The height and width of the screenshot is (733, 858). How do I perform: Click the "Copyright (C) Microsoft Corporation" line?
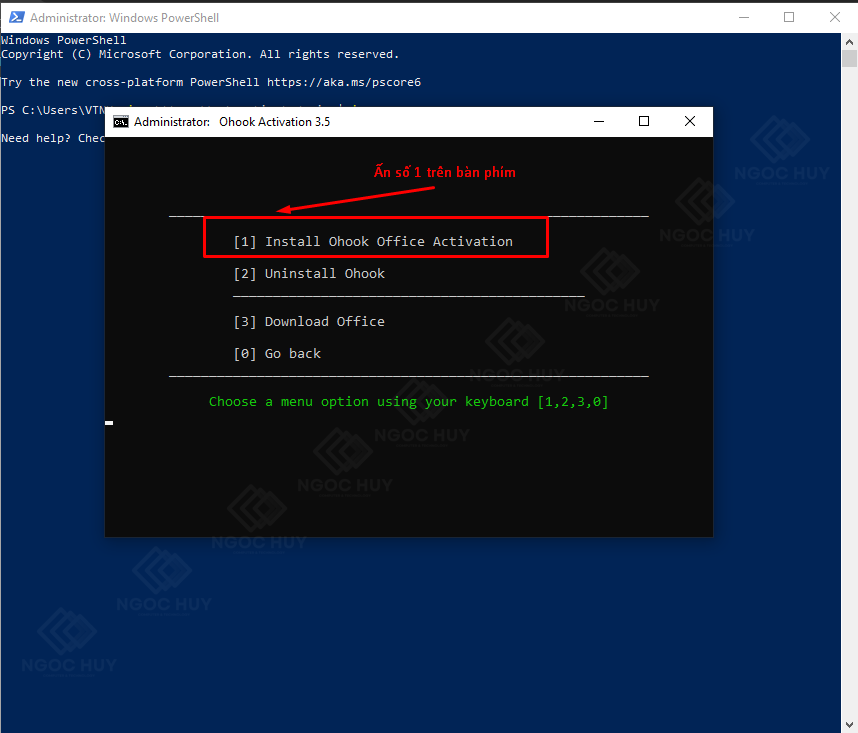tap(200, 55)
